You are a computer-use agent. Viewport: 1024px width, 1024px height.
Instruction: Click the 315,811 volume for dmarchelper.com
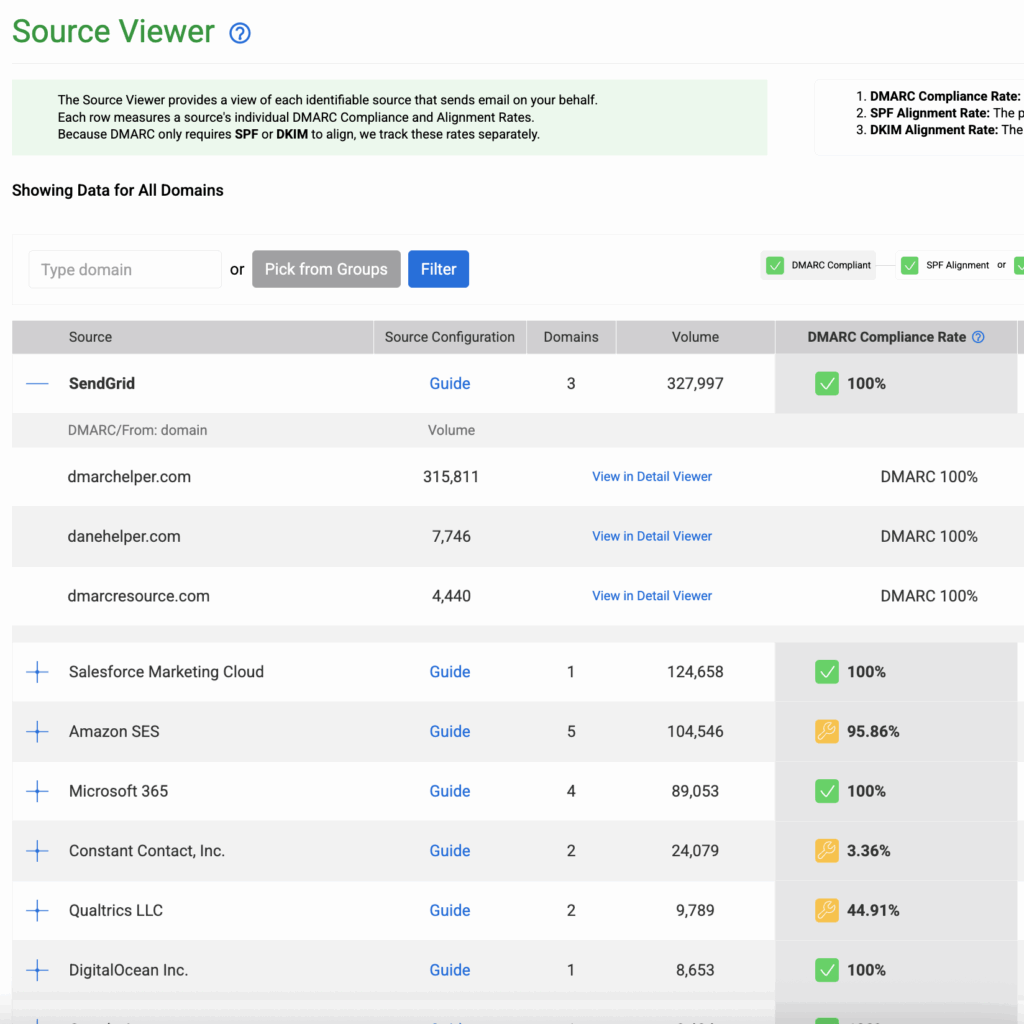point(451,477)
